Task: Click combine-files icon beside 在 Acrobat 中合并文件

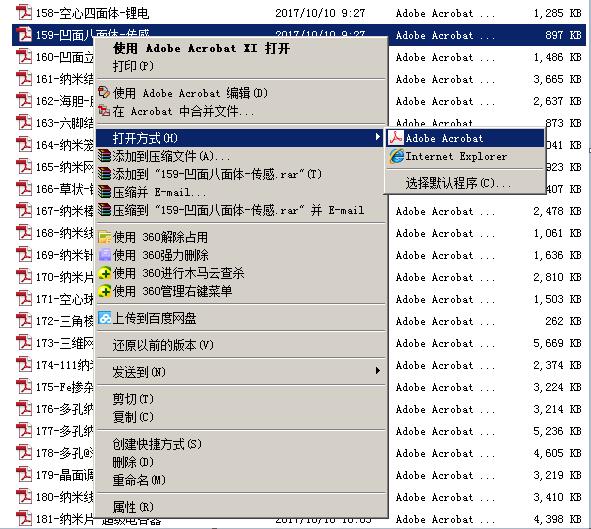Action: coord(104,111)
